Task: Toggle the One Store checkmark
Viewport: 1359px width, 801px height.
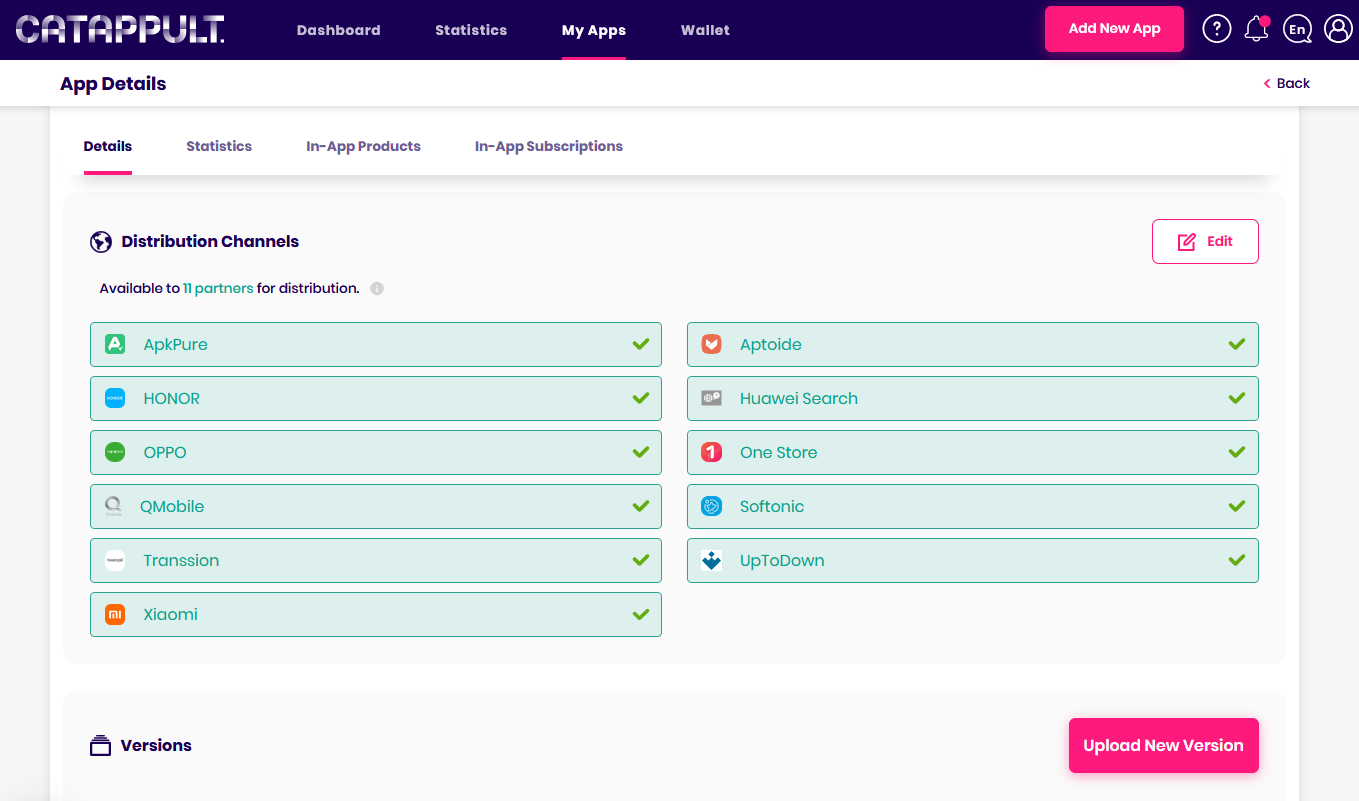Action: (1237, 452)
